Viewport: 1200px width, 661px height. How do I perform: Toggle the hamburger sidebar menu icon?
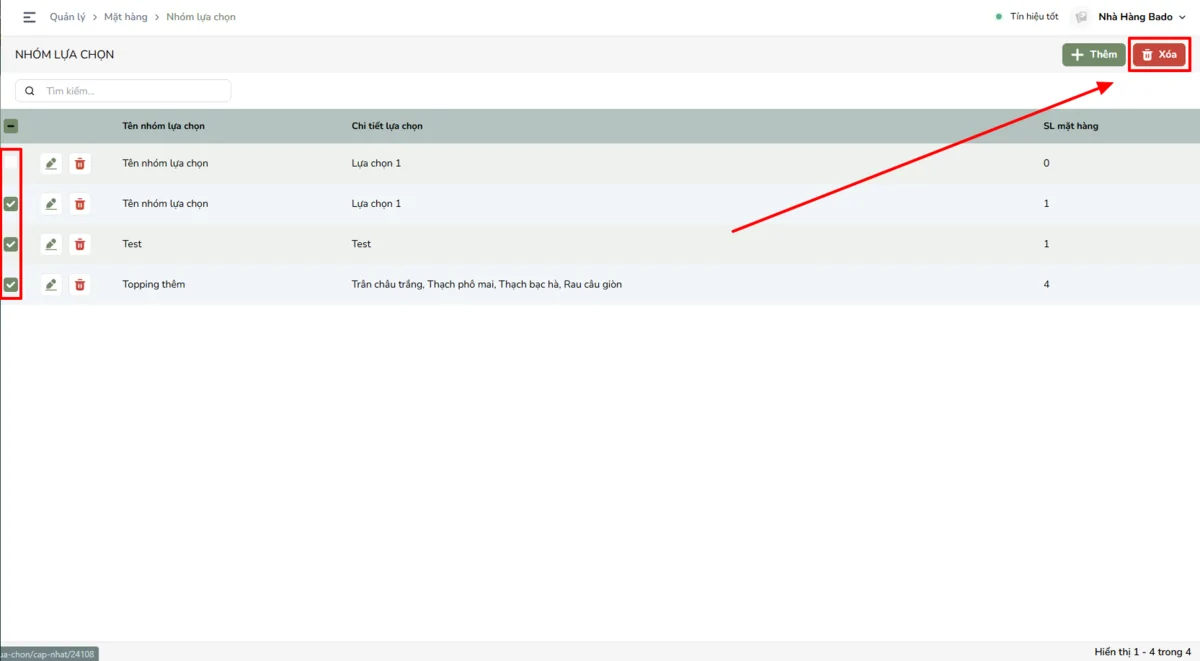[29, 17]
